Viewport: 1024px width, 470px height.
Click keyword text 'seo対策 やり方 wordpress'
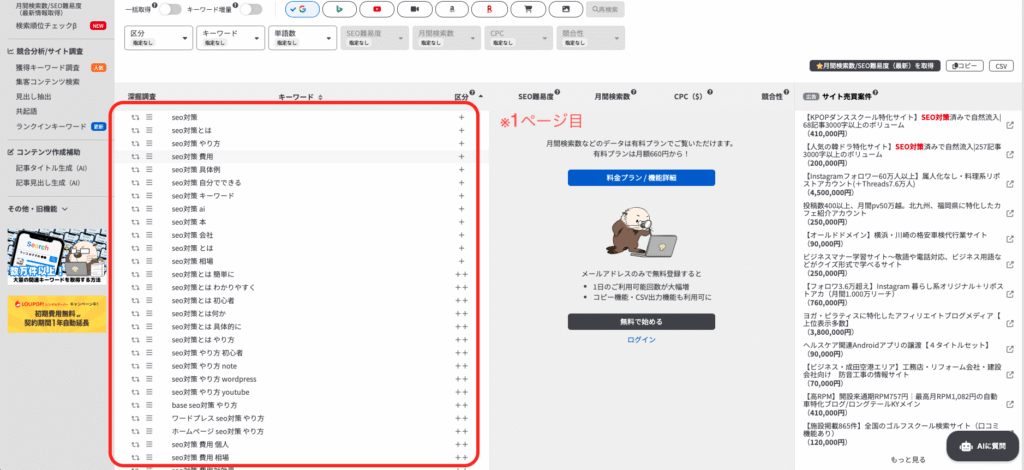pyautogui.click(x=214, y=379)
